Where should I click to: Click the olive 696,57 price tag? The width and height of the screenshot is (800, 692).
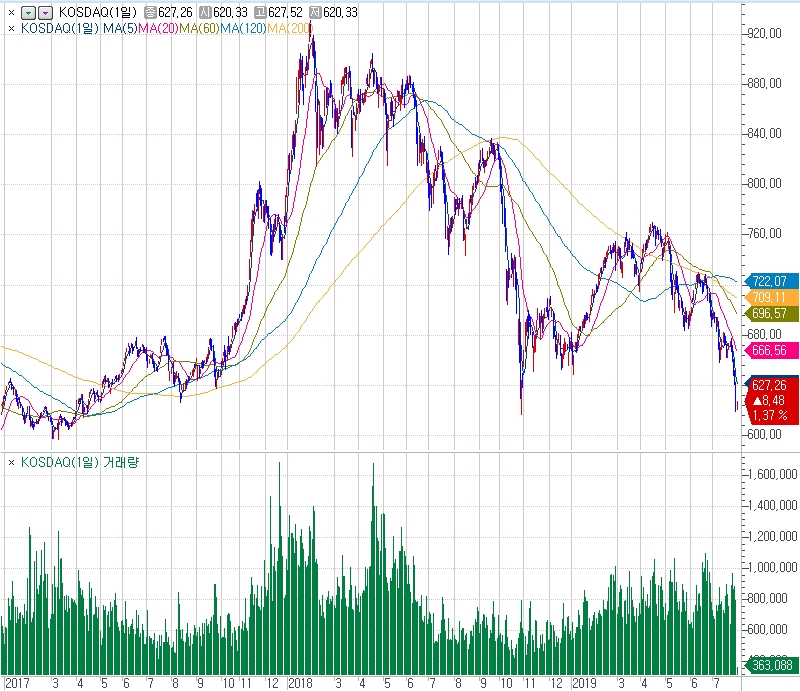tap(770, 313)
